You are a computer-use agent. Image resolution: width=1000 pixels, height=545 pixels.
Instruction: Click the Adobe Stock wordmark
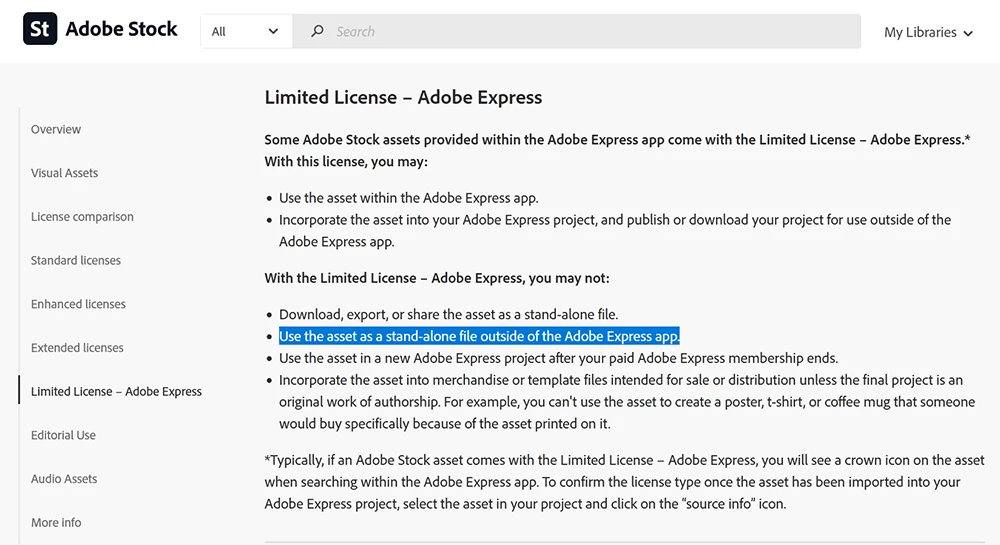click(x=121, y=29)
